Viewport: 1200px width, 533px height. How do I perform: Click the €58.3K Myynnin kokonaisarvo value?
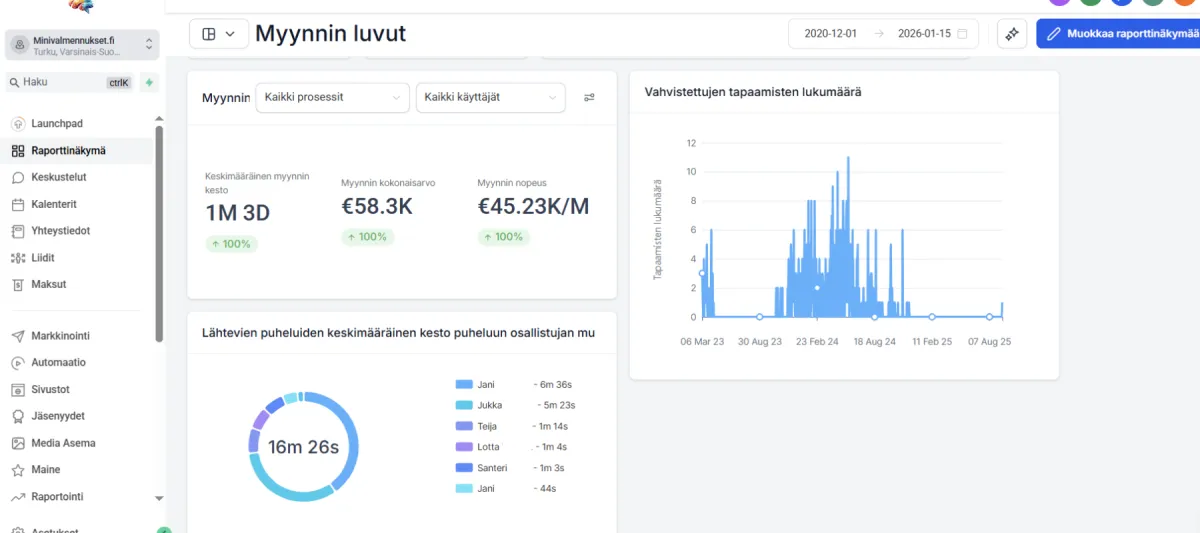377,207
